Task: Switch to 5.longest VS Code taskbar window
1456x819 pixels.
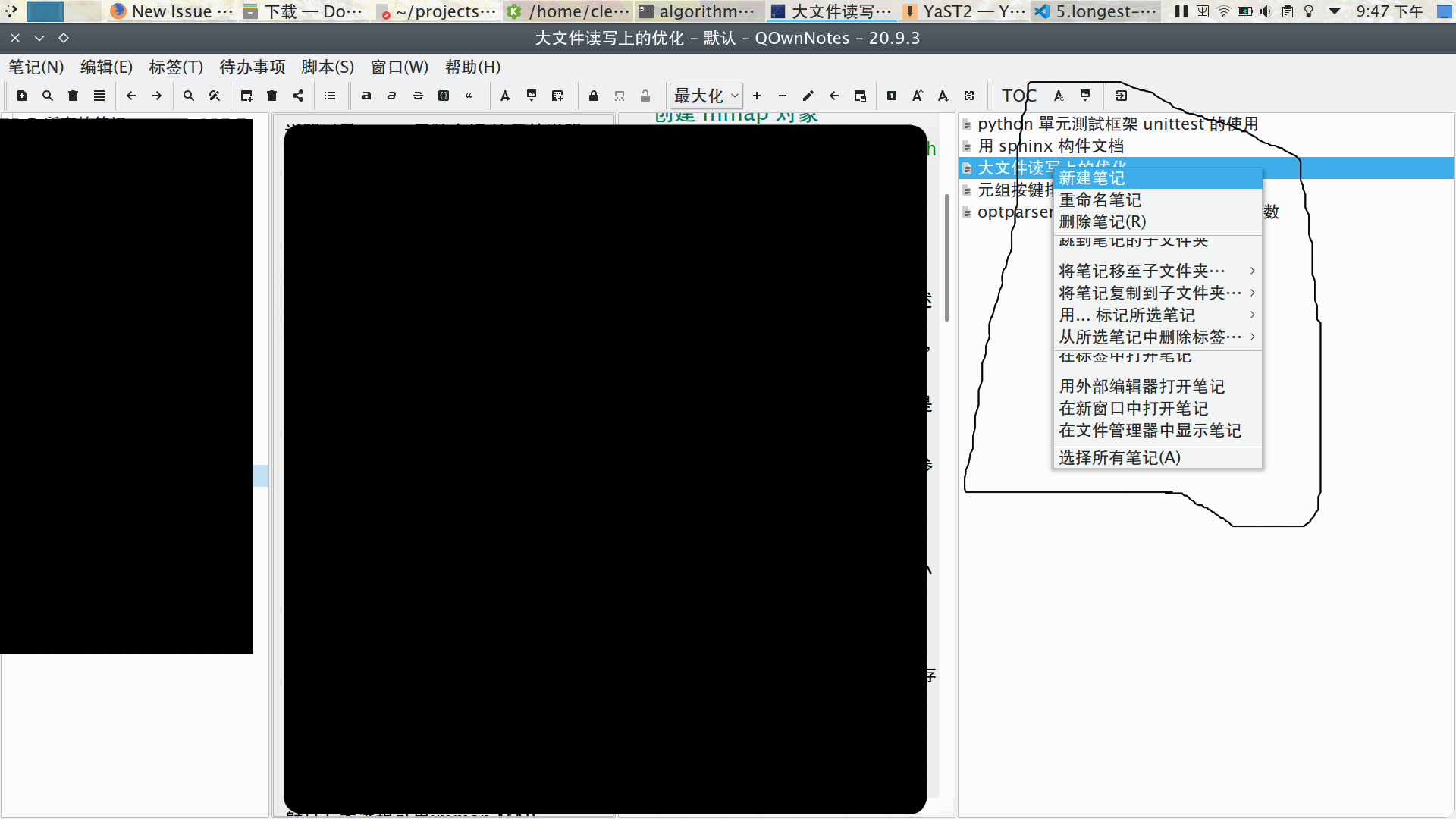Action: click(x=1097, y=11)
